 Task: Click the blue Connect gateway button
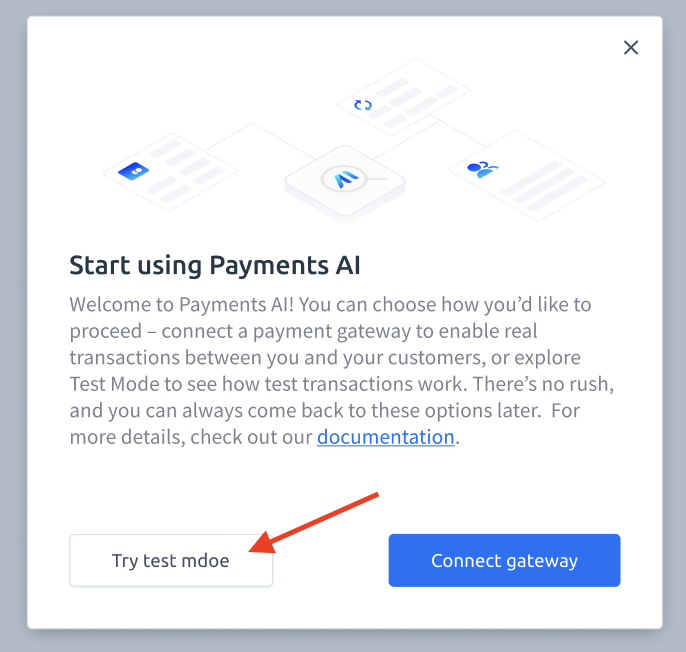click(504, 560)
